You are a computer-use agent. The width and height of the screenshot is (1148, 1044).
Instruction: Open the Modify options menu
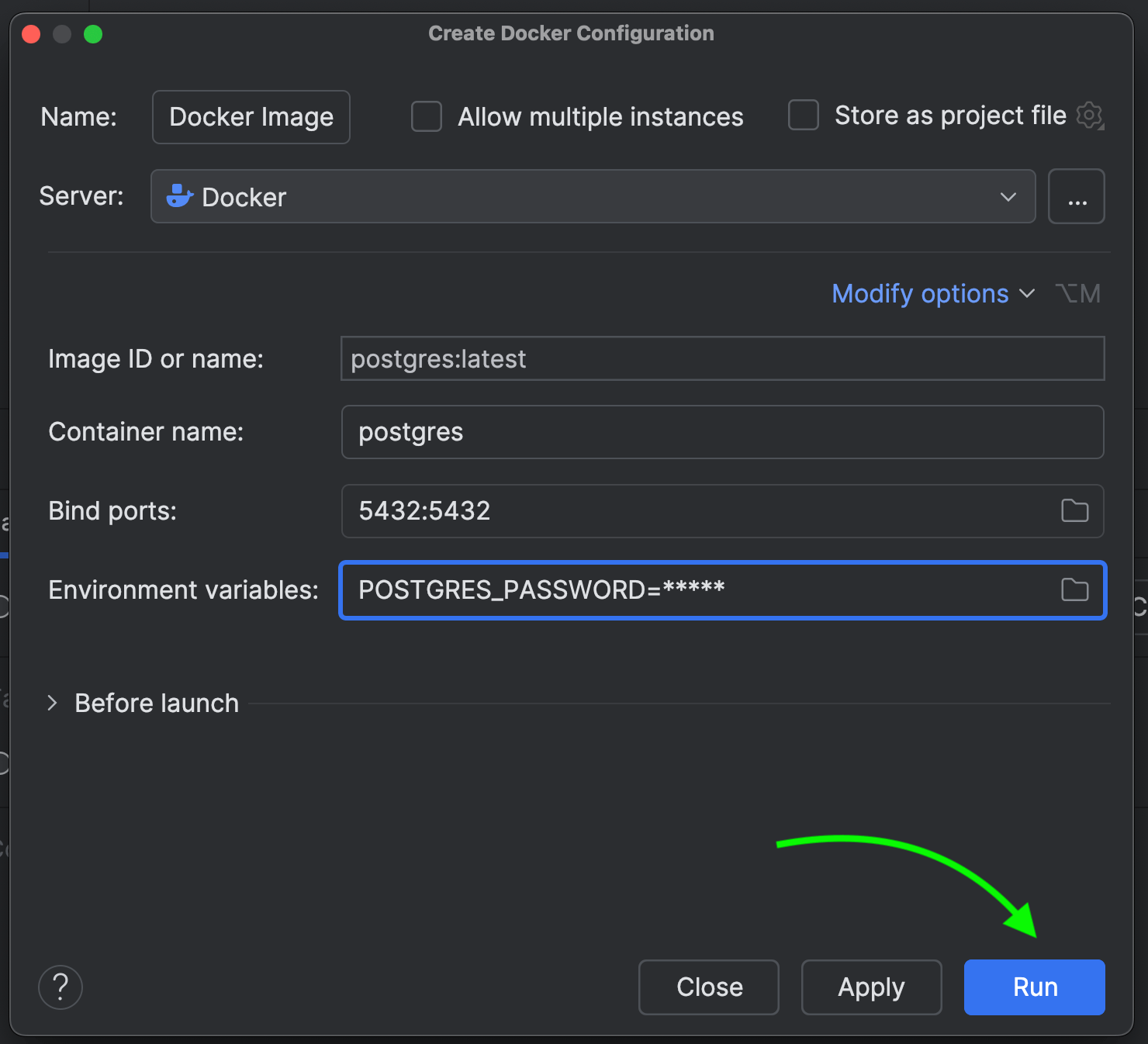click(932, 294)
